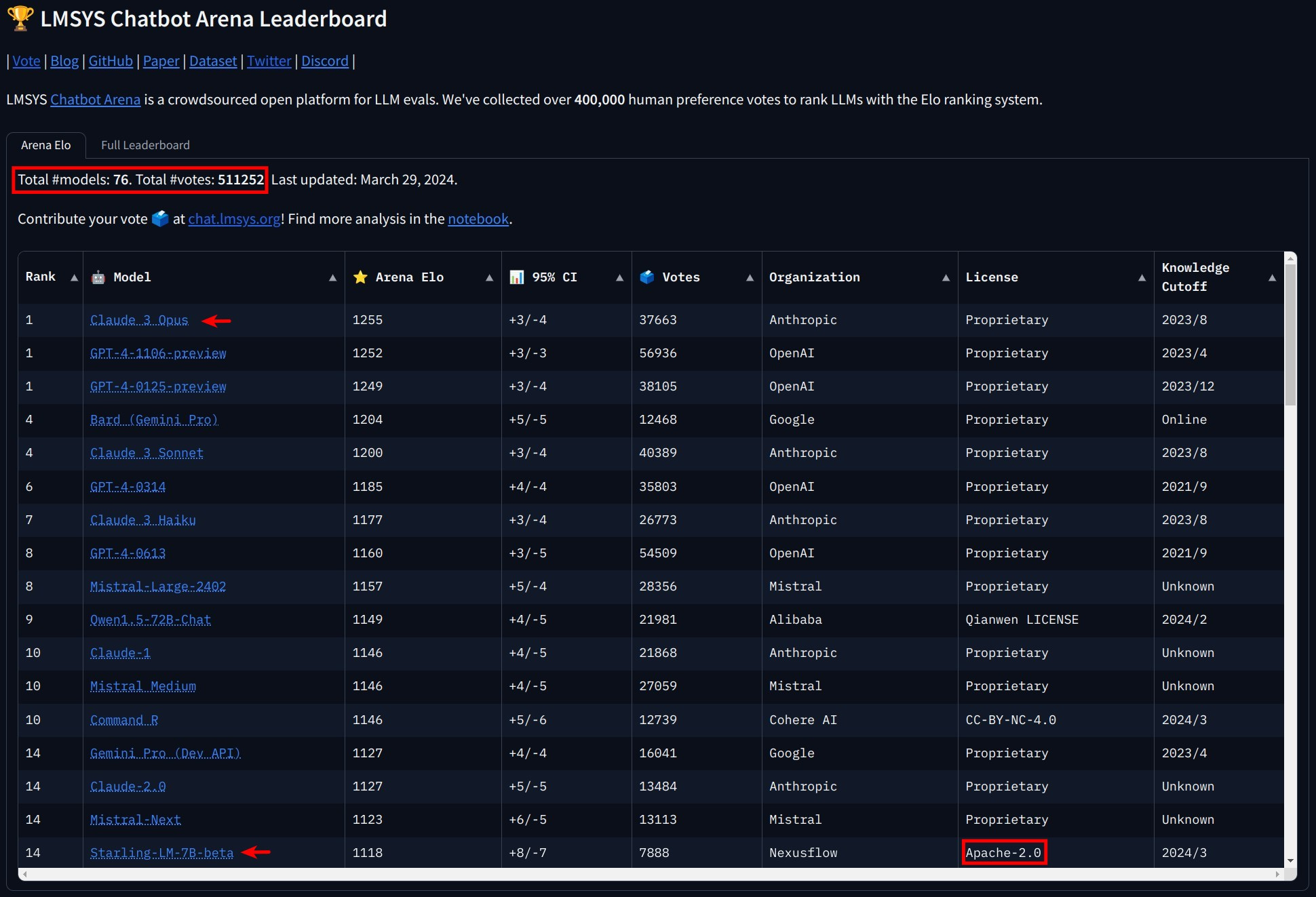Click the trophy icon beside the page title

[20, 18]
